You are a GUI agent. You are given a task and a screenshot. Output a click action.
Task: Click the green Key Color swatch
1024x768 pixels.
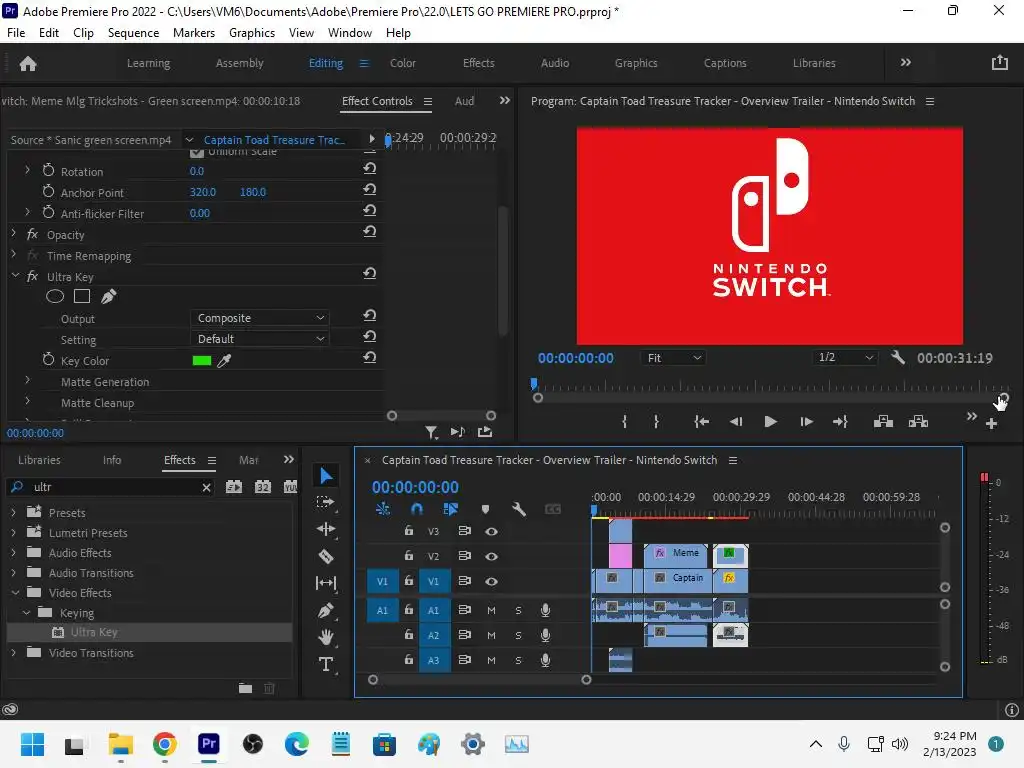pos(202,360)
